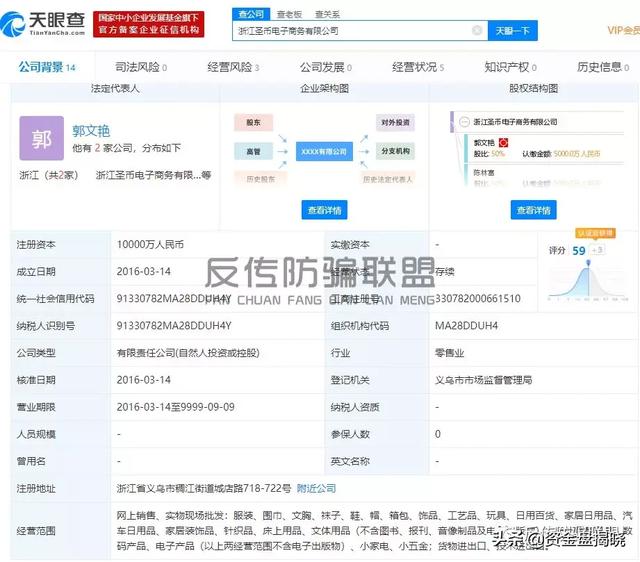This screenshot has width=640, height=562.
Task: Click 查看详情 under 股权结构图
Action: click(533, 210)
